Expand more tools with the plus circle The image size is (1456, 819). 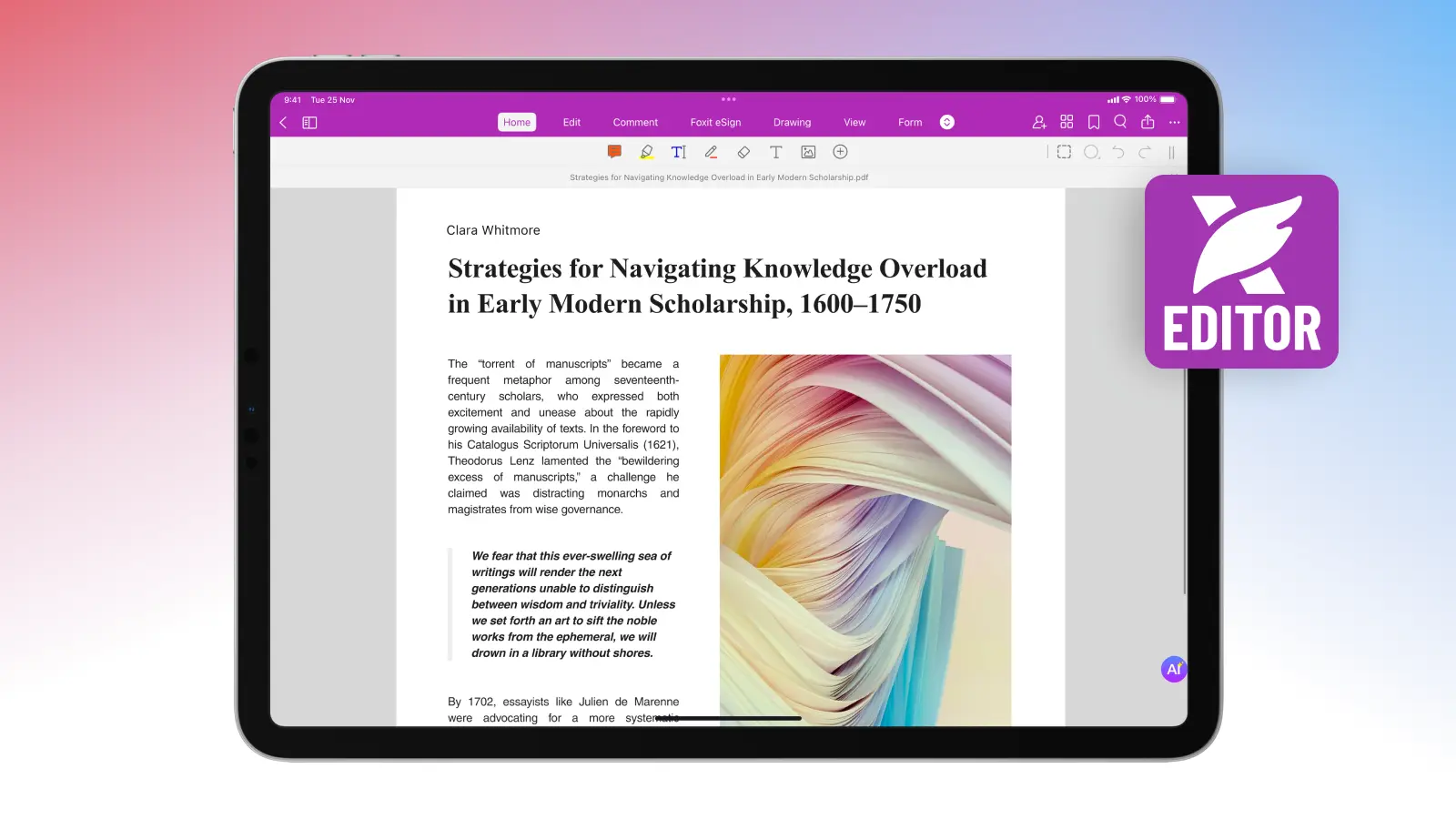pos(840,152)
